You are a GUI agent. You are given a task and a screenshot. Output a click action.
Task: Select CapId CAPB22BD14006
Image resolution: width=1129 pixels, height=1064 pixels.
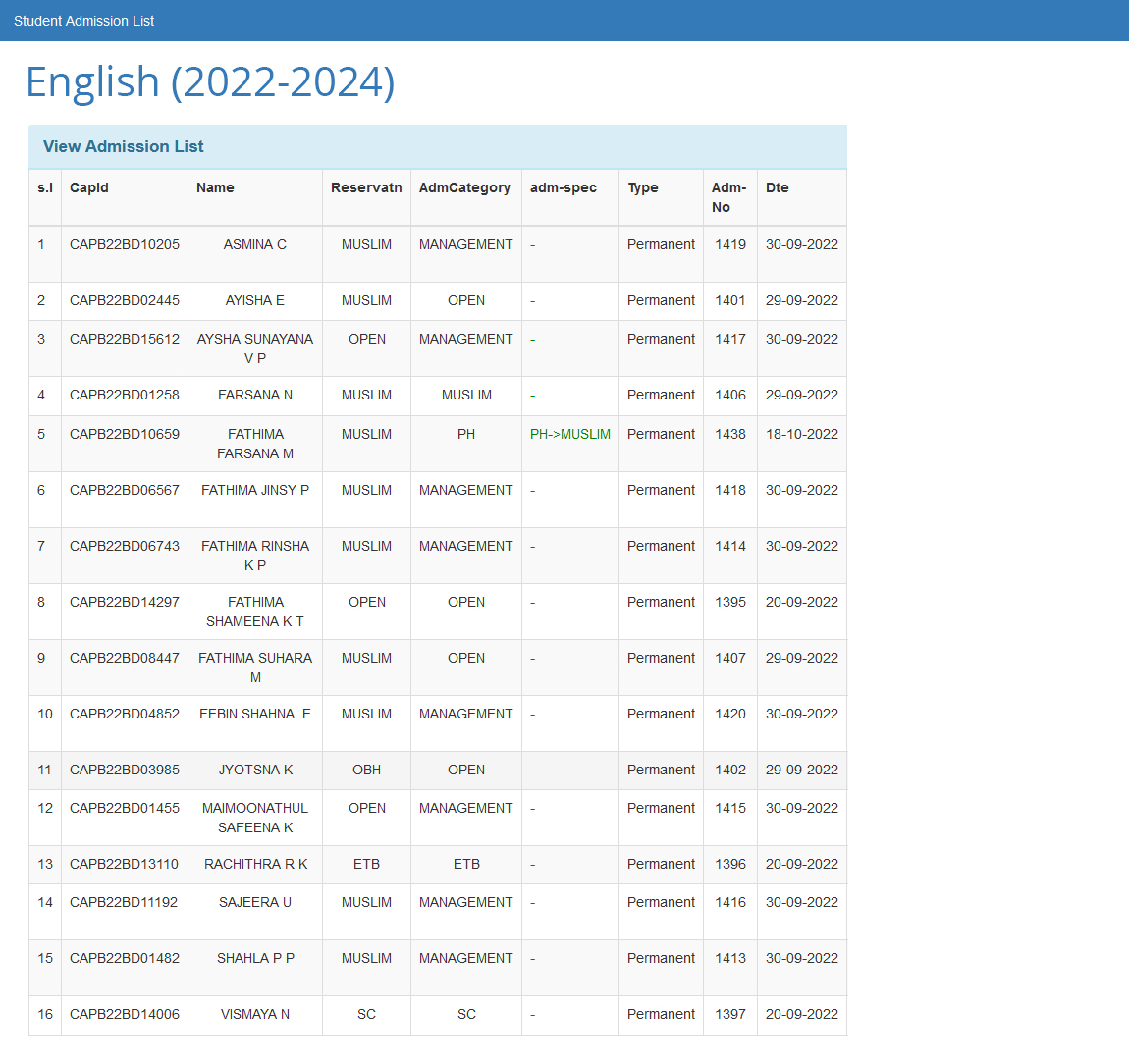point(125,1014)
